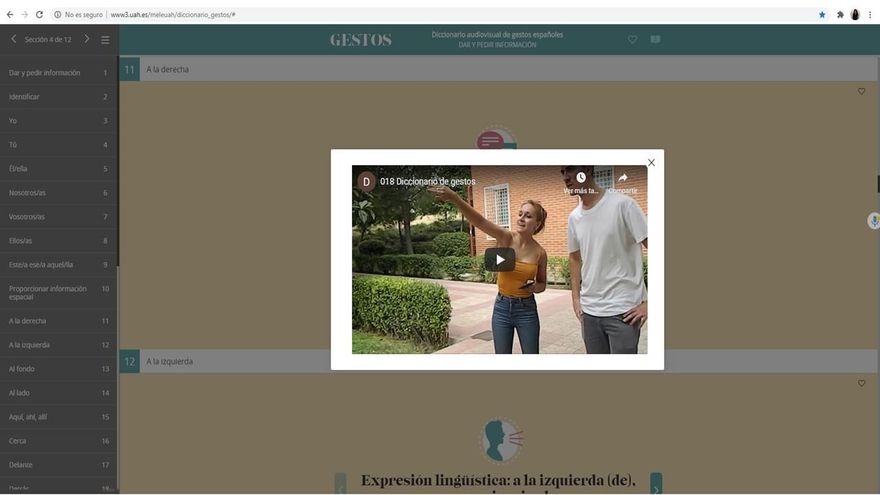Select Dar y pedir información in sidebar
880x495 pixels.
[x=58, y=73]
